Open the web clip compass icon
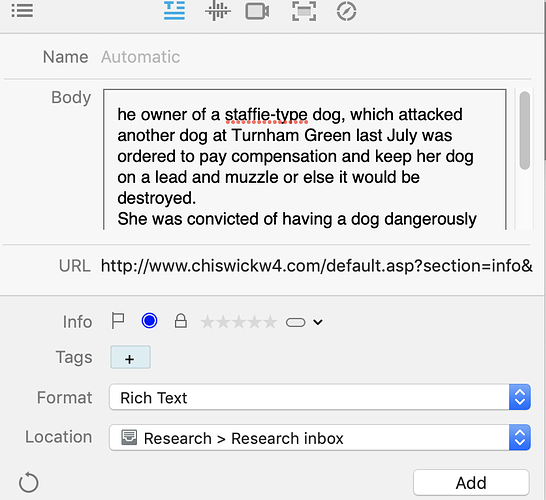This screenshot has width=546, height=500. coord(346,11)
